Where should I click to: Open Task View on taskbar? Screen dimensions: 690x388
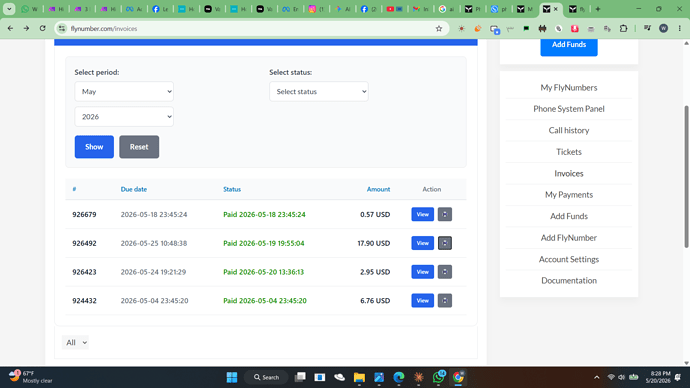point(300,377)
